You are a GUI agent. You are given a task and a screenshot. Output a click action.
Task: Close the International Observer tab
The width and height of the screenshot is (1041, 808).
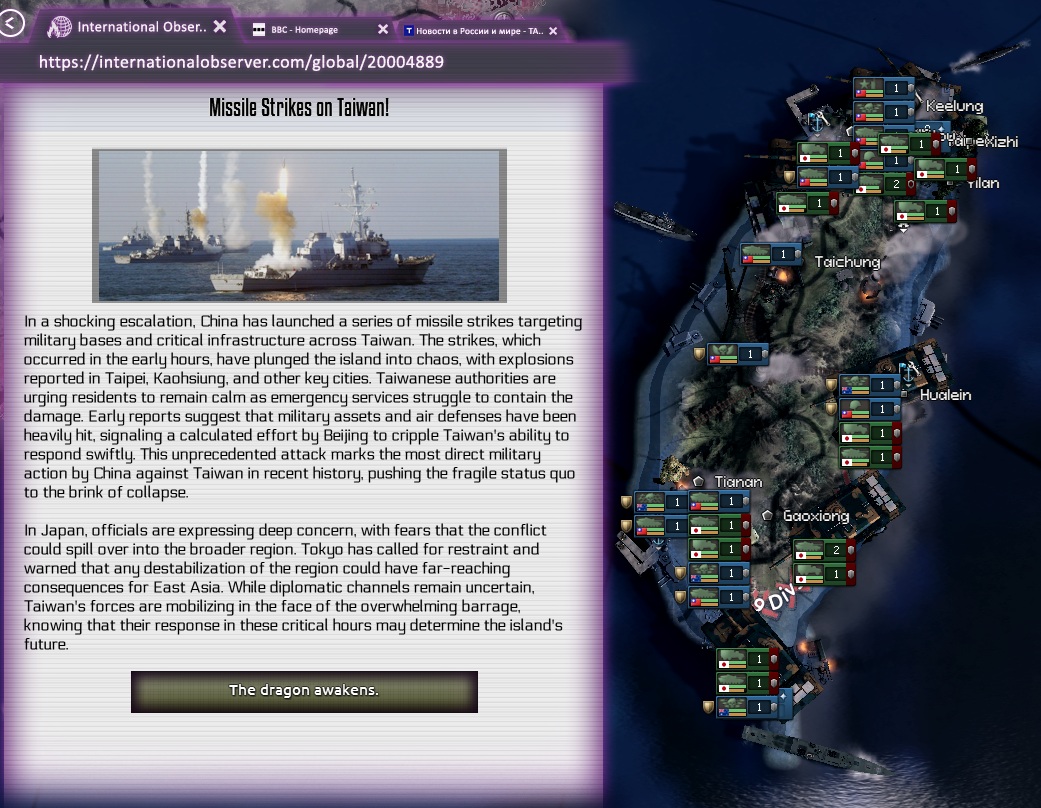220,27
